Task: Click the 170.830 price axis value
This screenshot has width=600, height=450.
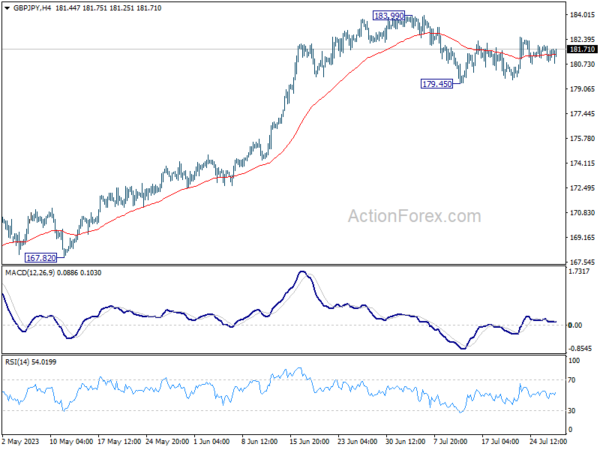Action: (x=582, y=213)
